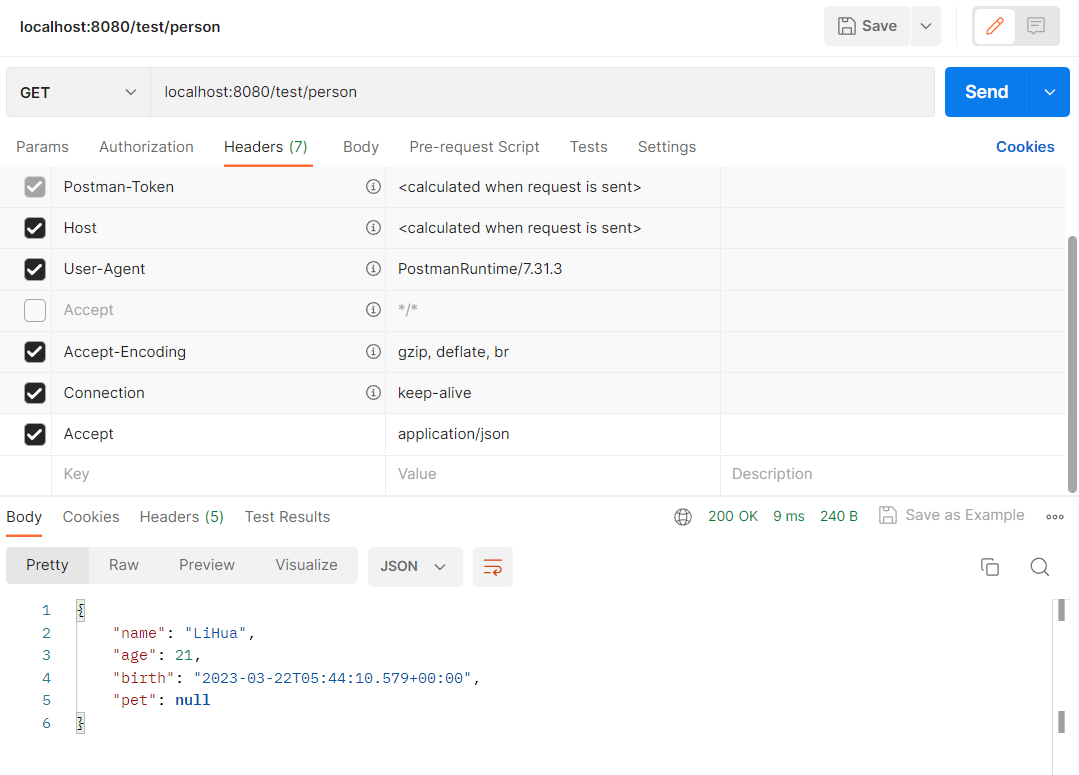This screenshot has height=775, width=1079.
Task: Select the Visualize view
Action: [306, 565]
